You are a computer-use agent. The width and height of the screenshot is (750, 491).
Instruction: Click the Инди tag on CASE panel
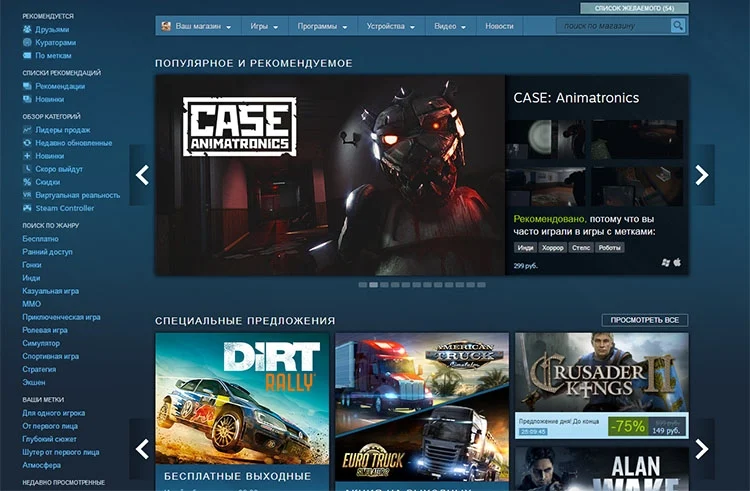coord(525,248)
